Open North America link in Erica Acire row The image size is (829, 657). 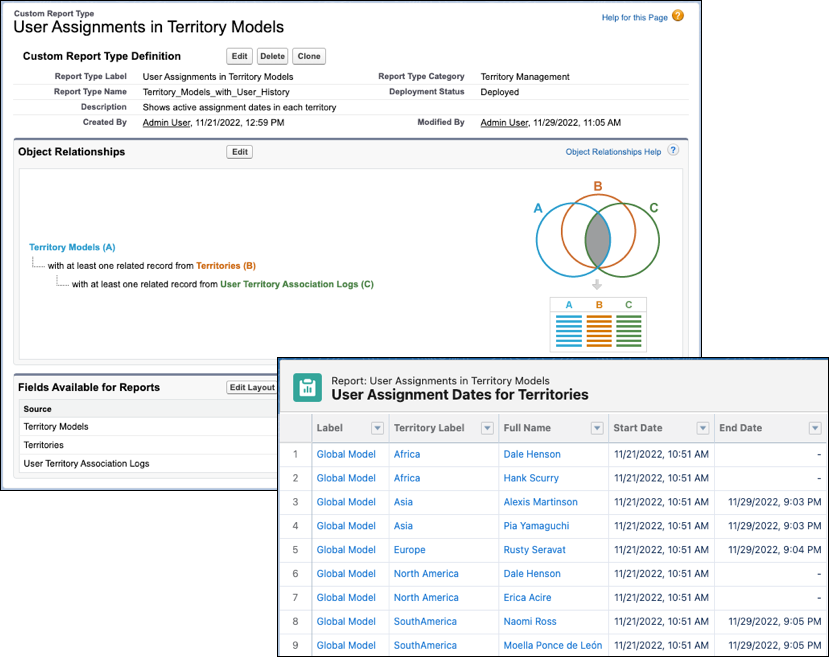tap(426, 597)
